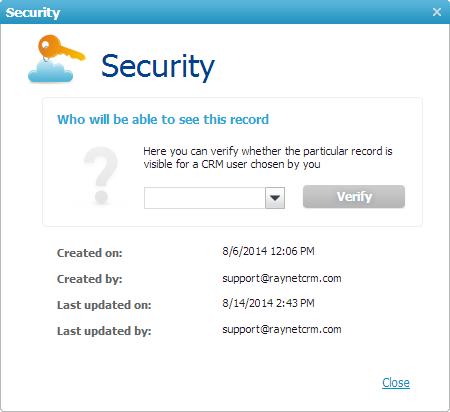The height and width of the screenshot is (412, 450).
Task: Click the key and cloud Security icon
Action: point(57,59)
